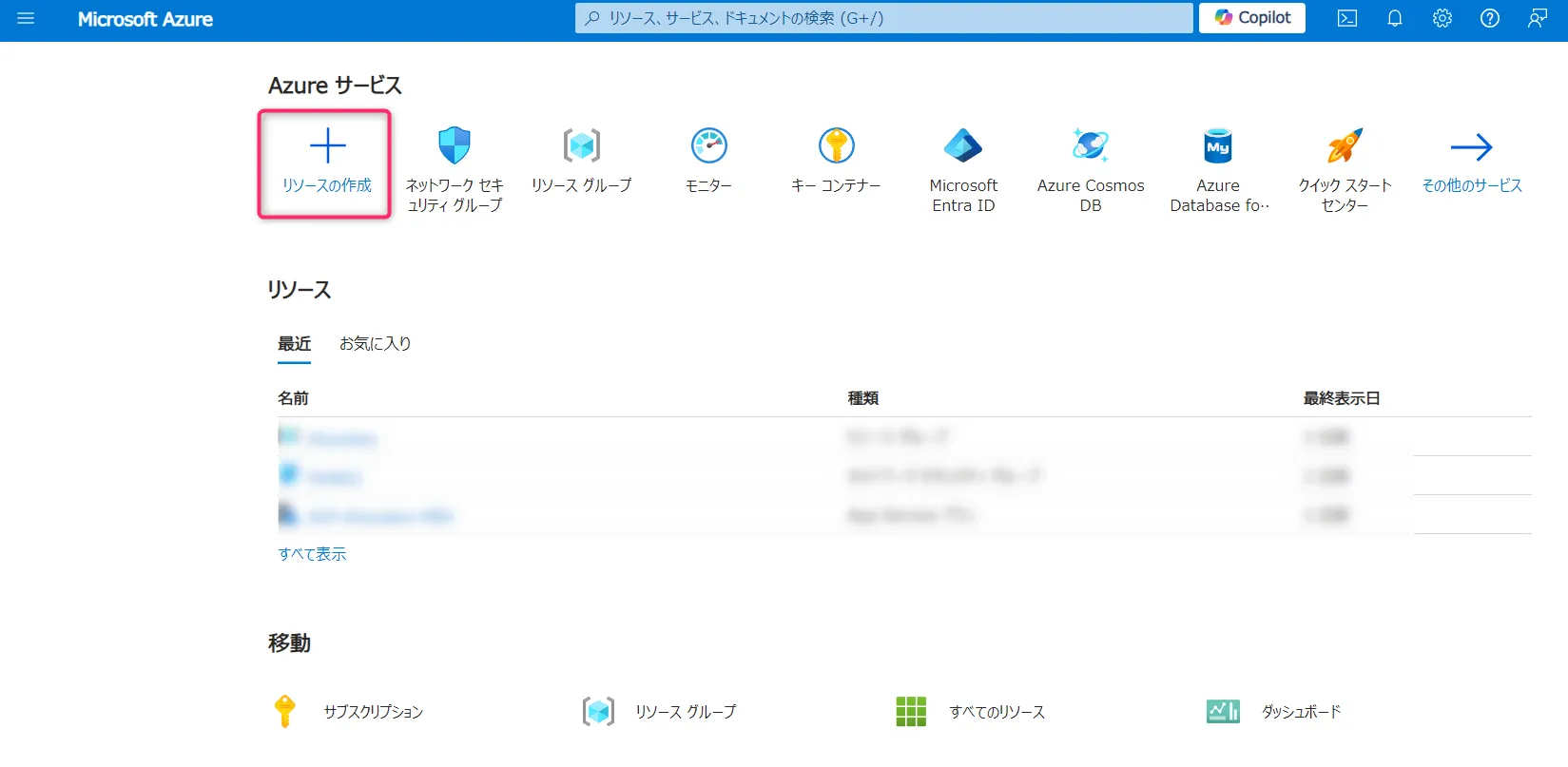Click the Microsoft Azure home title
Screen dimensions: 1568x767
pyautogui.click(x=145, y=19)
